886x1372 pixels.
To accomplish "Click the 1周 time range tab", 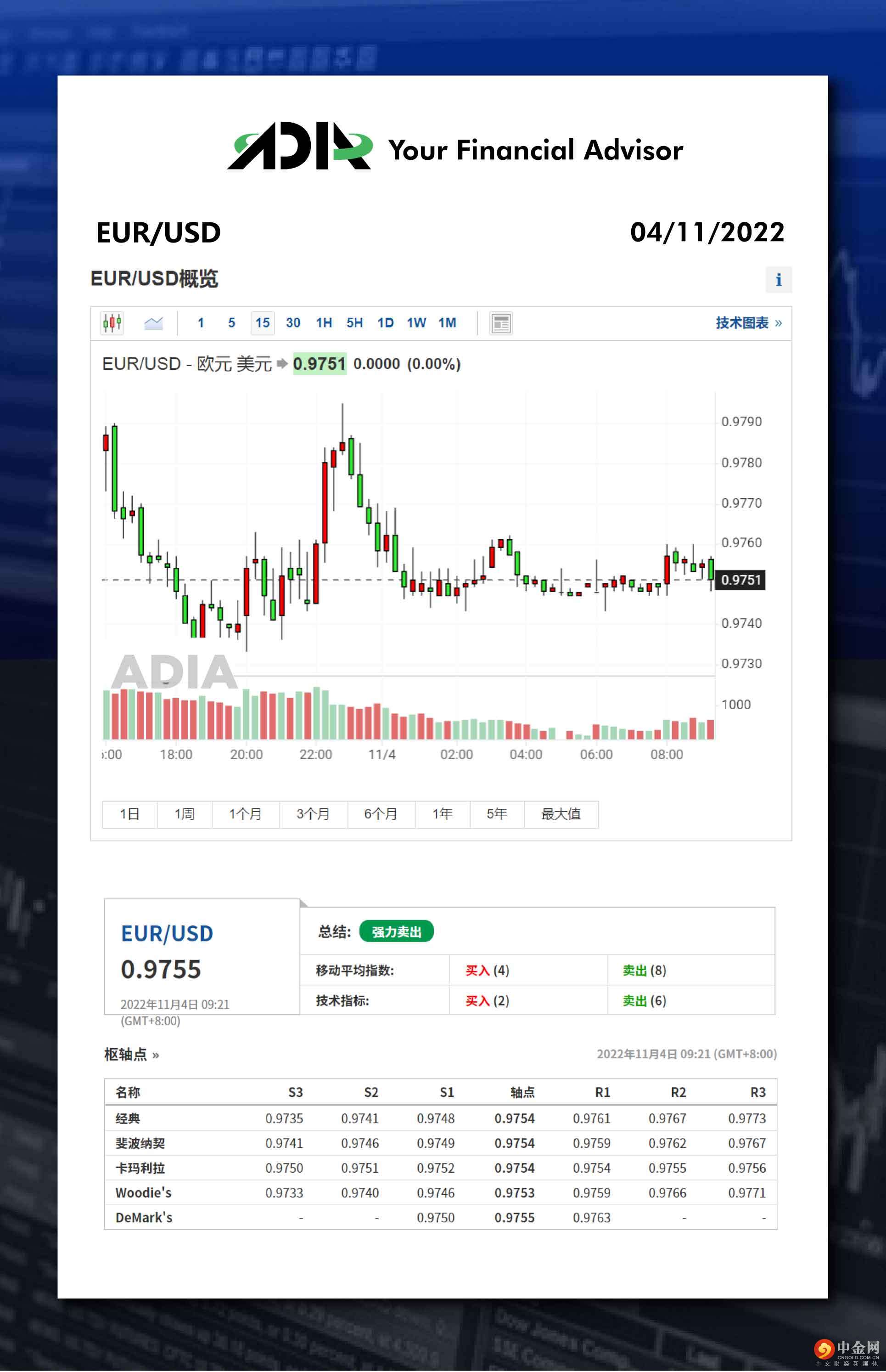I will [x=184, y=814].
